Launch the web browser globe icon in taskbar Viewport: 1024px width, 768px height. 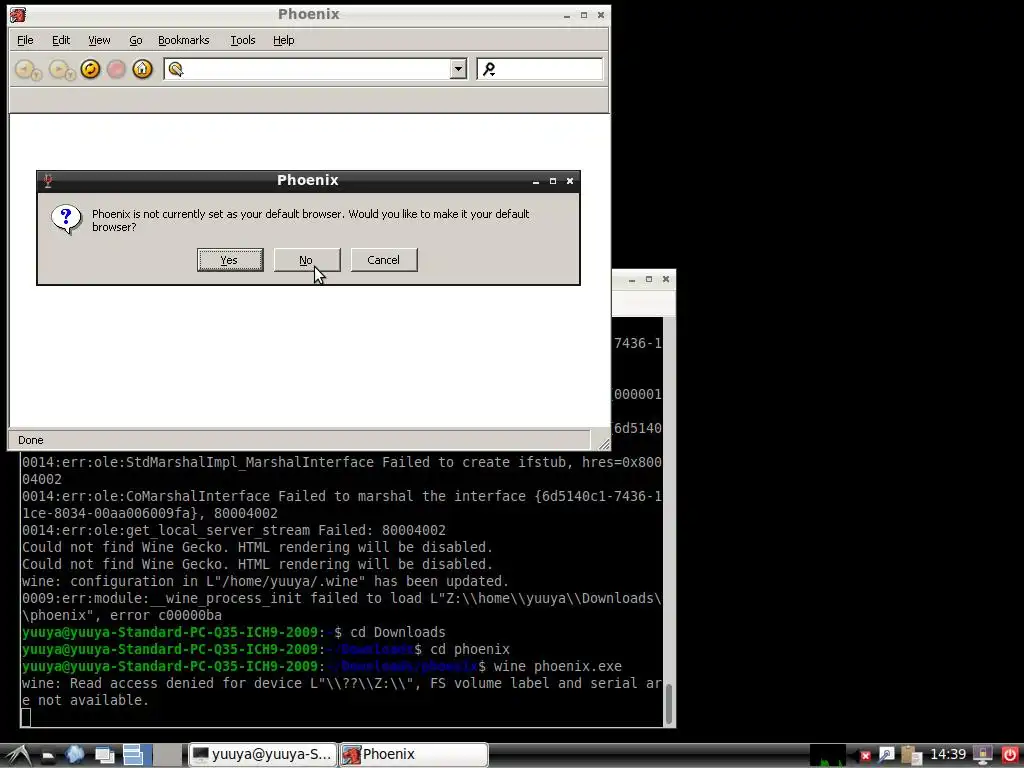point(74,755)
